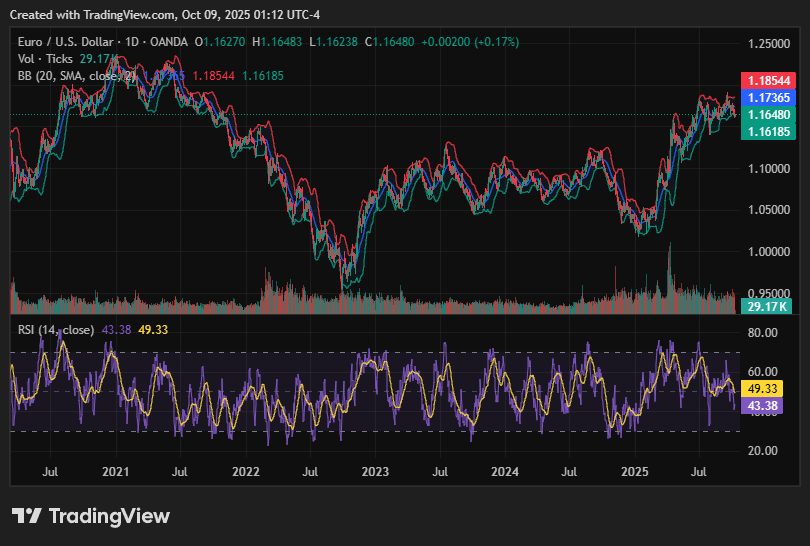Viewport: 810px width, 546px height.
Task: Click the blue 1.17365 price axis tag
Action: pos(767,97)
